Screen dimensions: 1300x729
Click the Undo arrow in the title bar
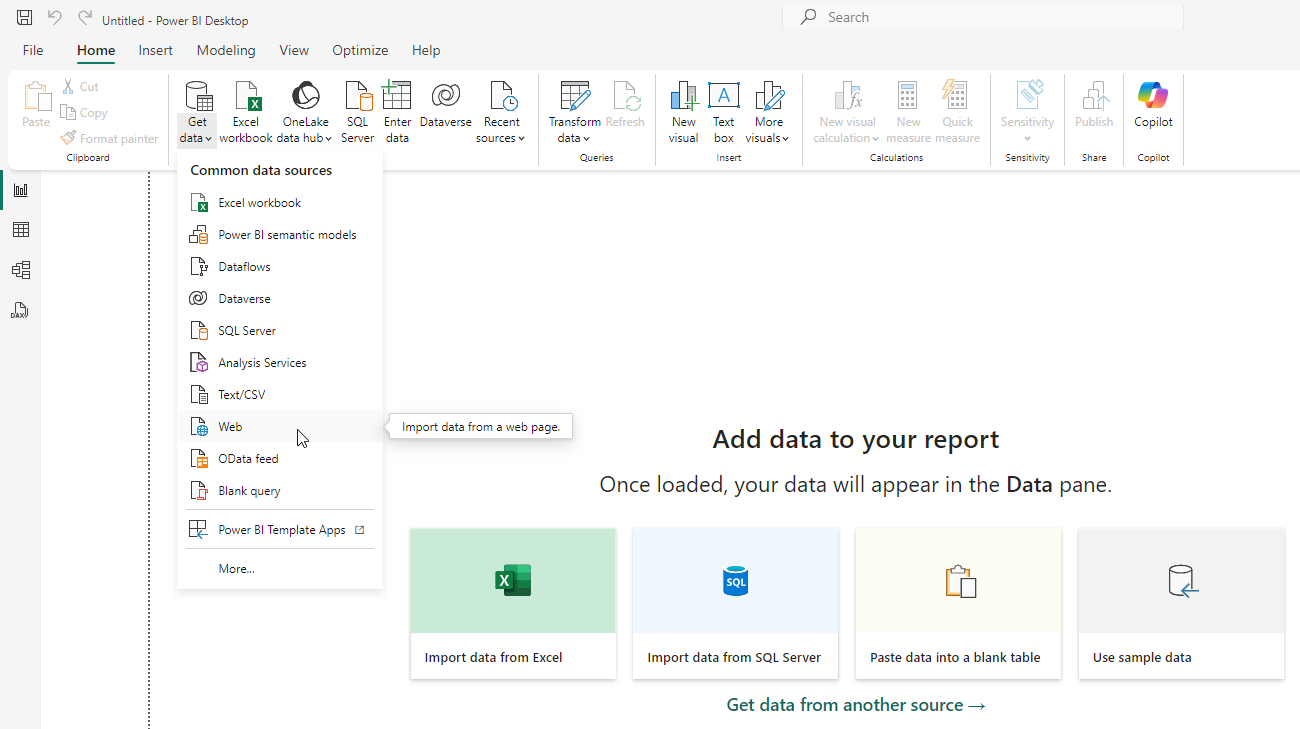(55, 18)
